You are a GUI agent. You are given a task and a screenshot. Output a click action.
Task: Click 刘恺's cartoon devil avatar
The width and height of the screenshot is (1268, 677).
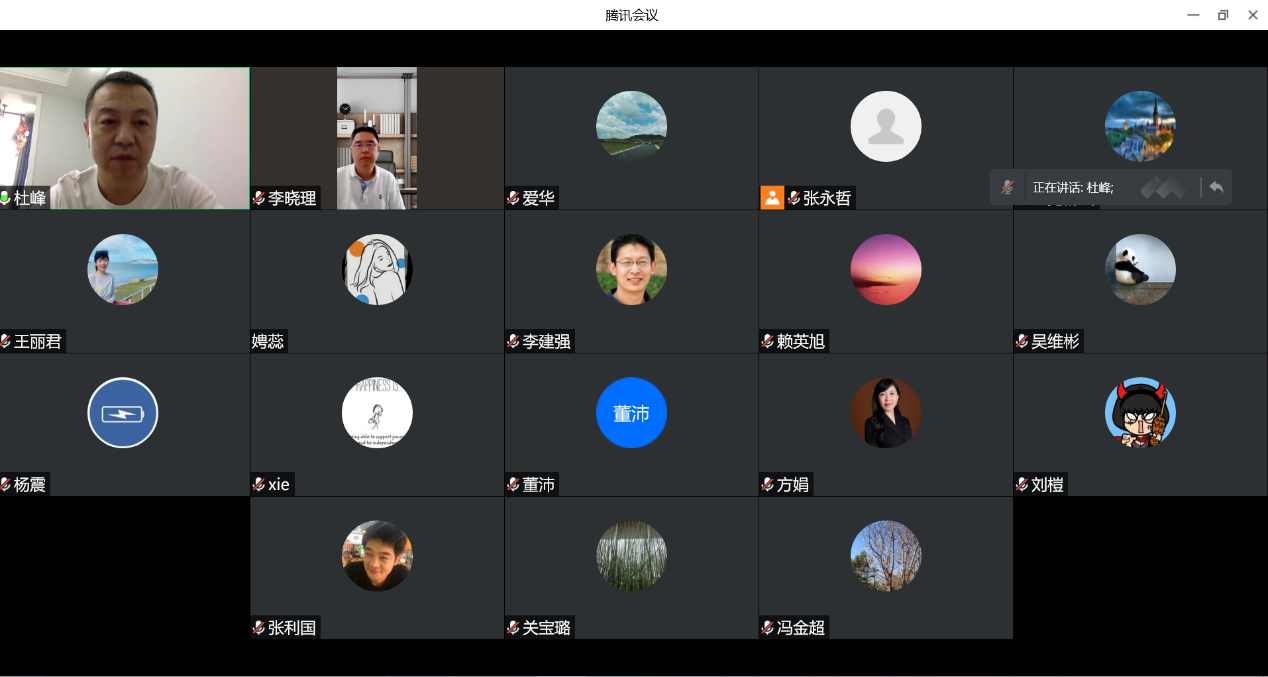pos(1140,413)
